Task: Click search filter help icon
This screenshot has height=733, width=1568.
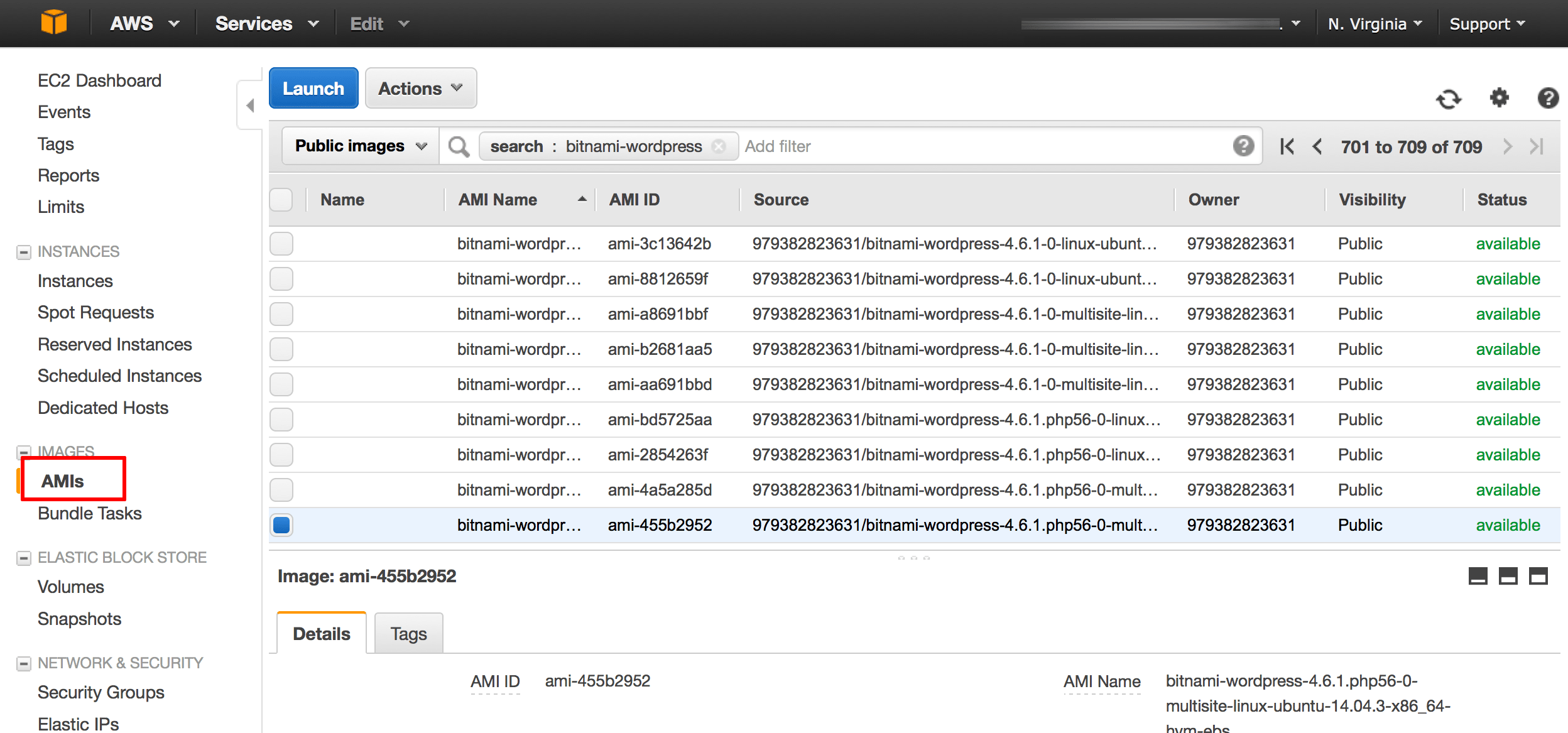Action: [x=1243, y=146]
